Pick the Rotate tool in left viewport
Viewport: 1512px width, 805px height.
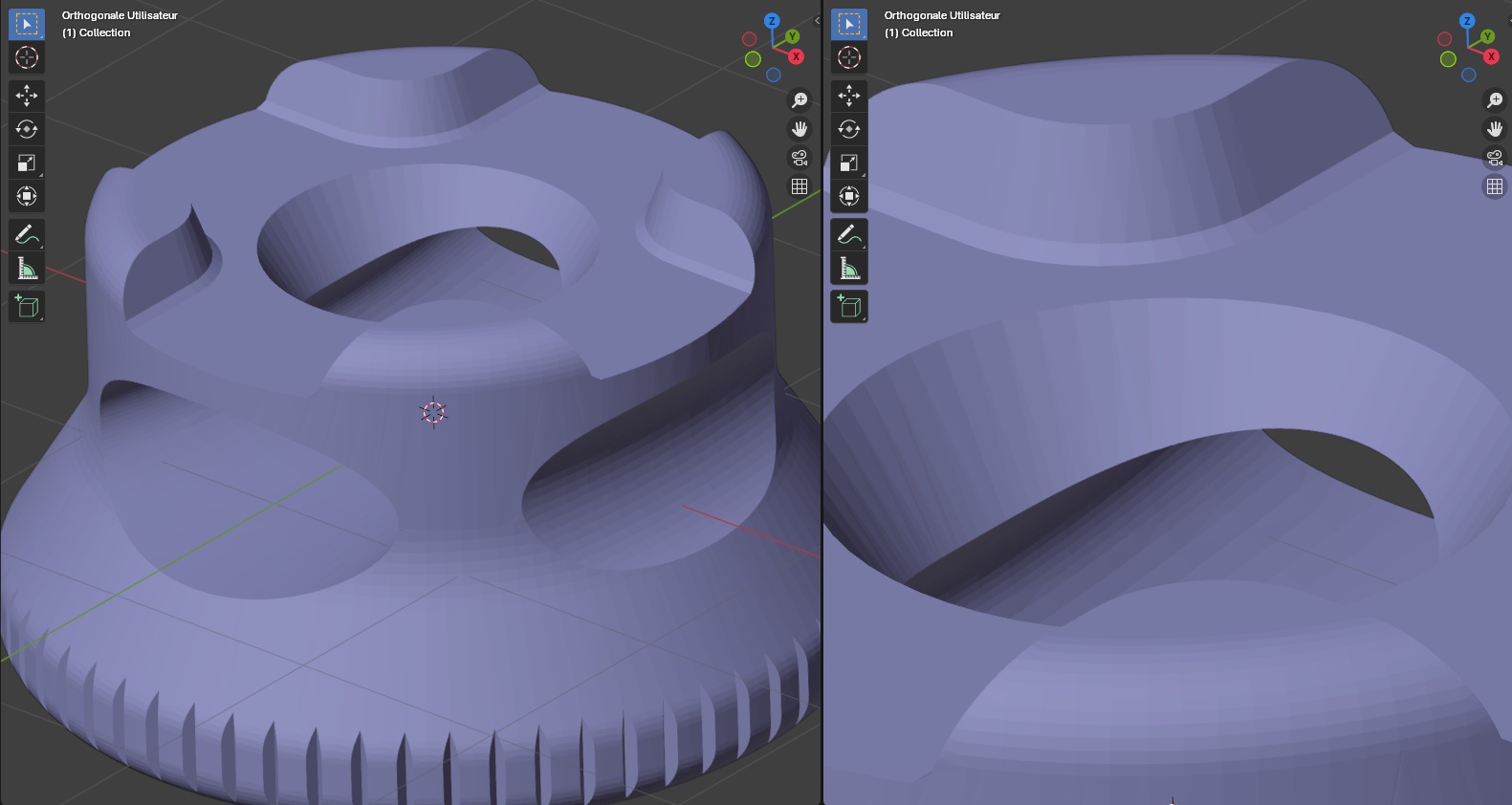27,129
